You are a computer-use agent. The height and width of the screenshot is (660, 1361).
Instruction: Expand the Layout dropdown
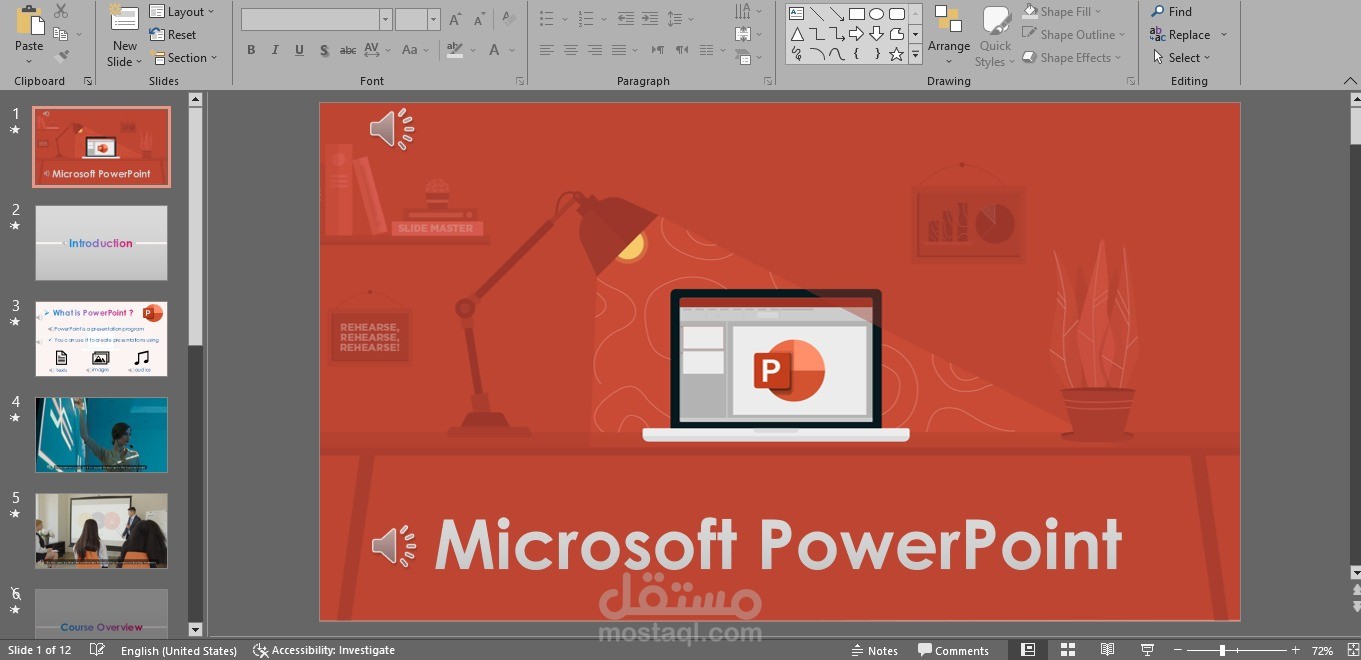[183, 12]
